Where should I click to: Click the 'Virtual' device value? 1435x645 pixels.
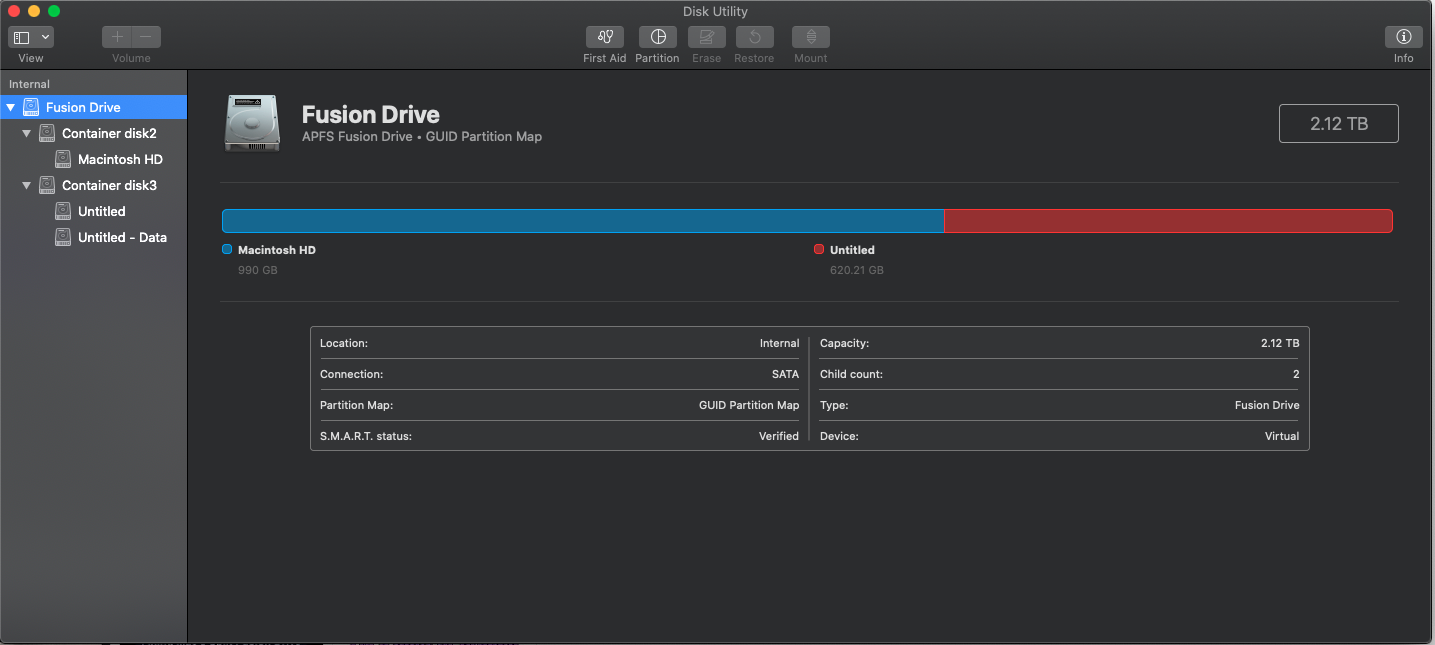(x=1282, y=436)
